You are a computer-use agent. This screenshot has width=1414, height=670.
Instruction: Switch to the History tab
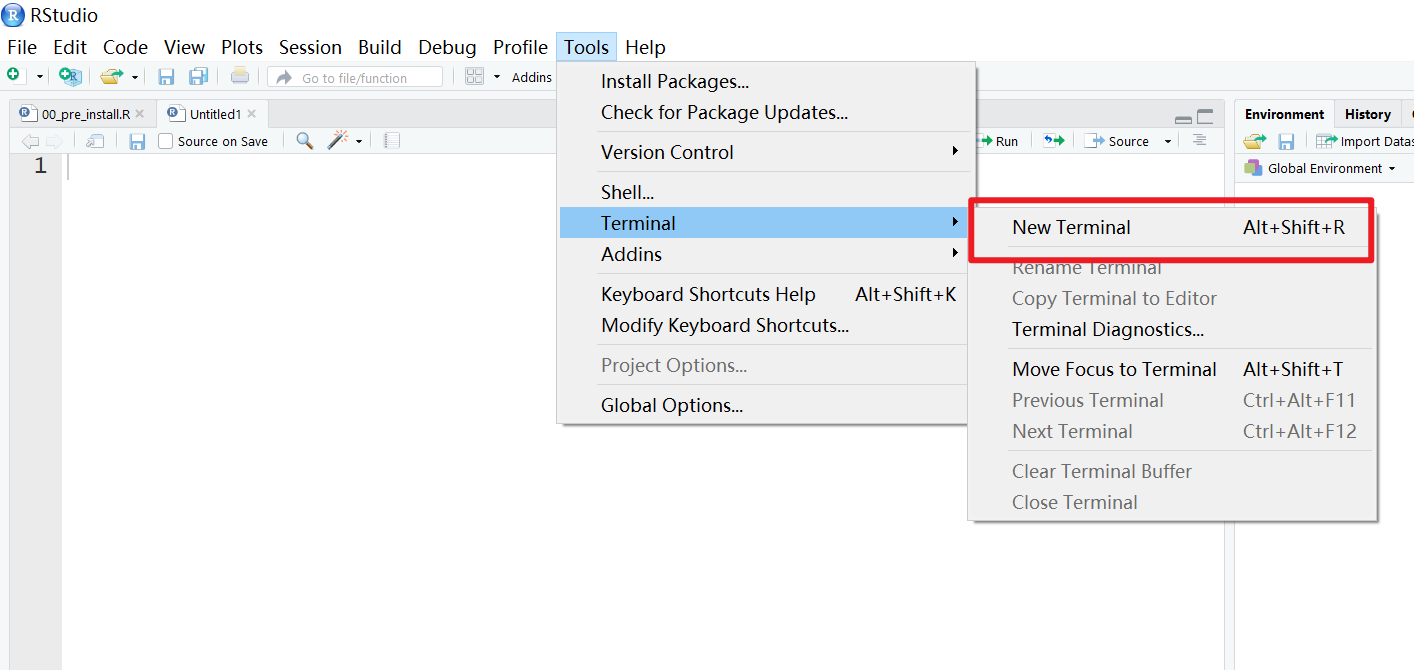(x=1367, y=114)
